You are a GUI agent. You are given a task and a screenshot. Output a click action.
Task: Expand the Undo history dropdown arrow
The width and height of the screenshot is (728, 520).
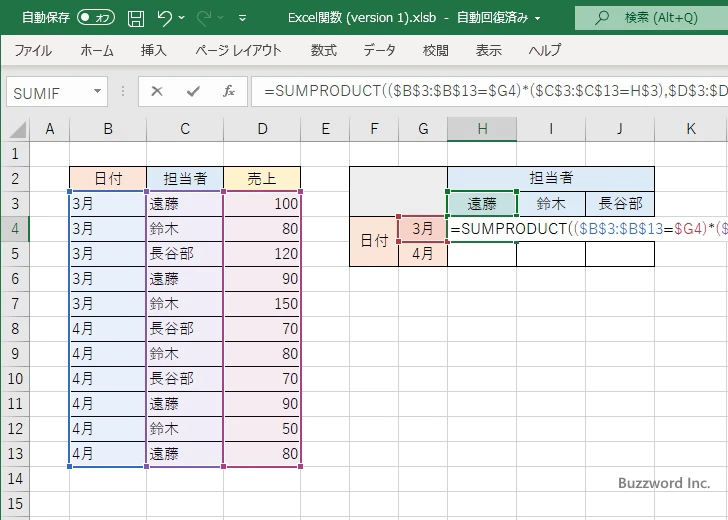coord(182,18)
